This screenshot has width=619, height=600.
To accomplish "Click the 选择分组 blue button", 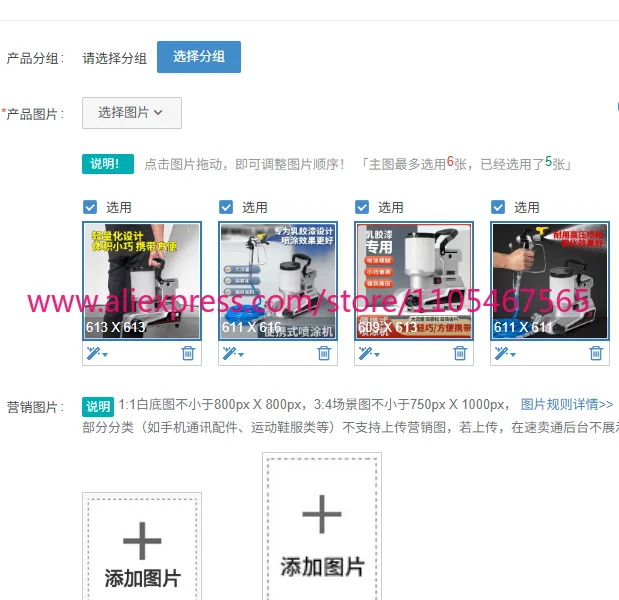I will (x=199, y=57).
